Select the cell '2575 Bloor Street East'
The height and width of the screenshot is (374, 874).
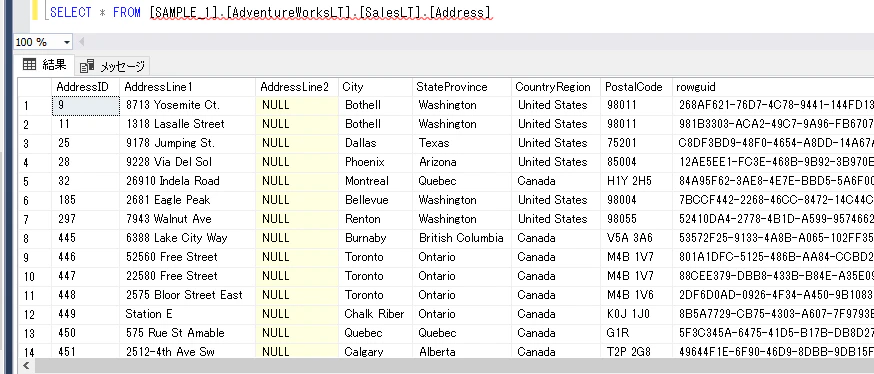(x=188, y=295)
